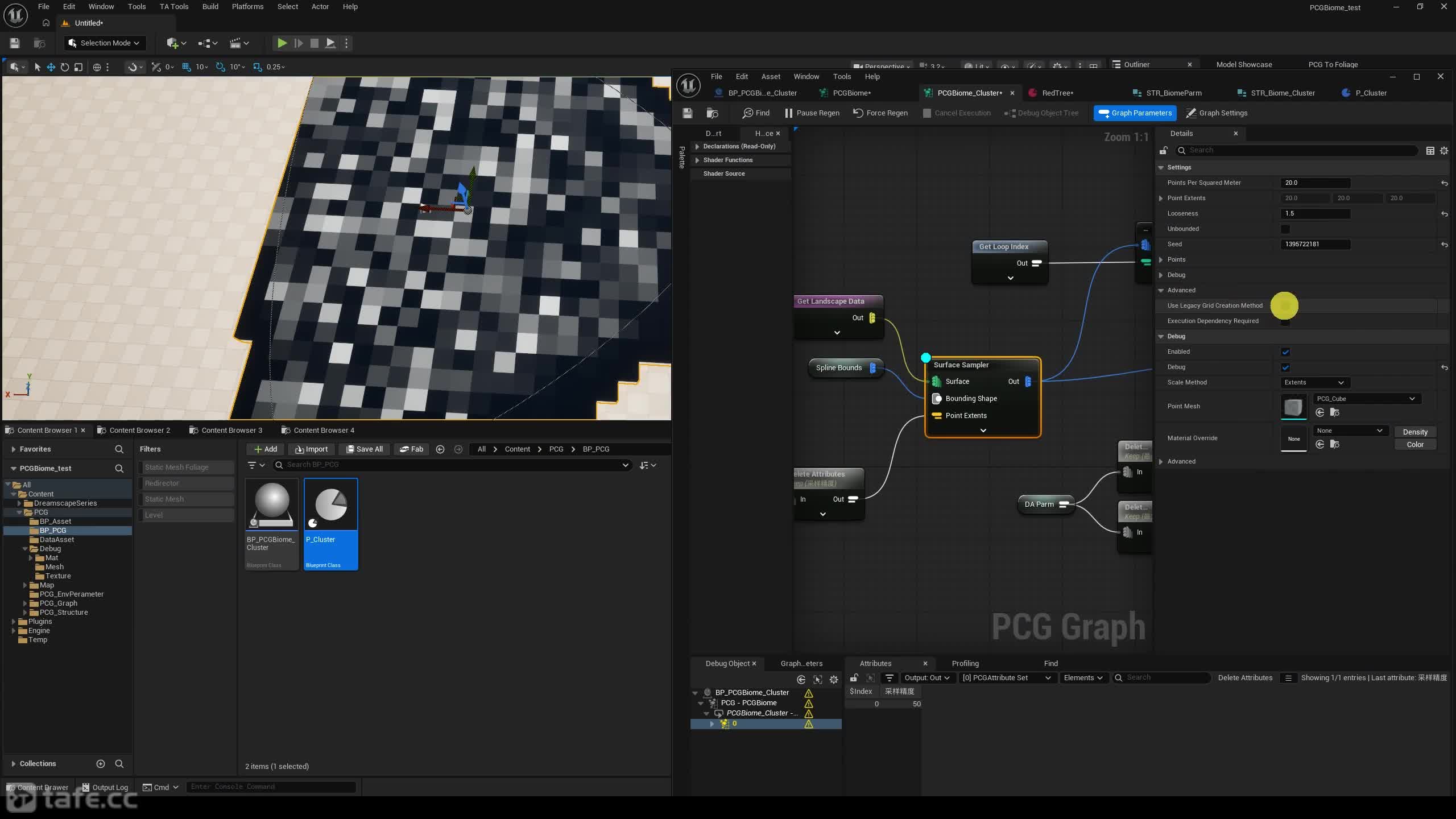The height and width of the screenshot is (819, 1456).
Task: Uncheck the Debug Enabled checkbox
Action: tap(1285, 351)
